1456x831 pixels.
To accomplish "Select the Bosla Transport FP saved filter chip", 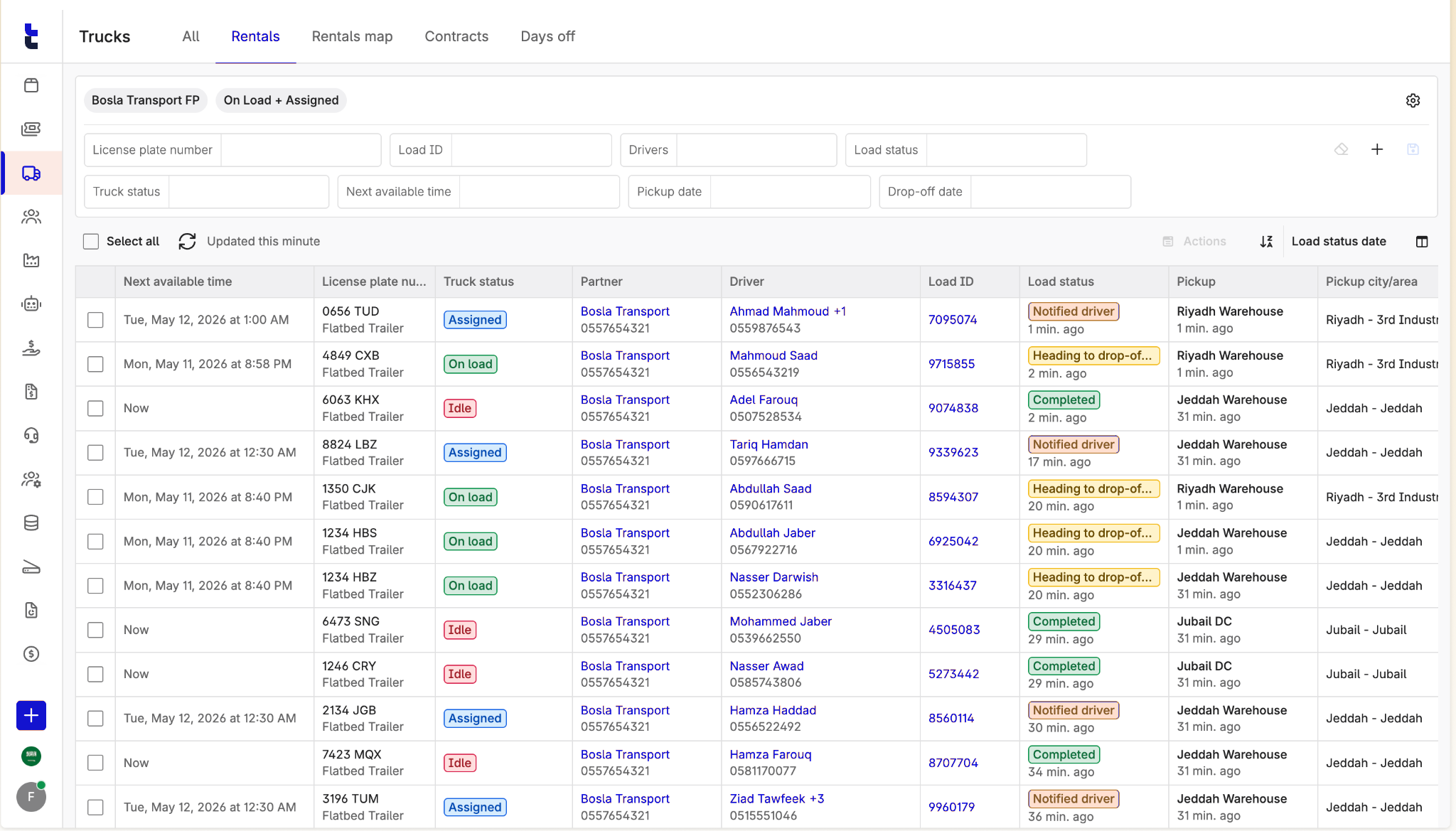I will click(x=146, y=100).
